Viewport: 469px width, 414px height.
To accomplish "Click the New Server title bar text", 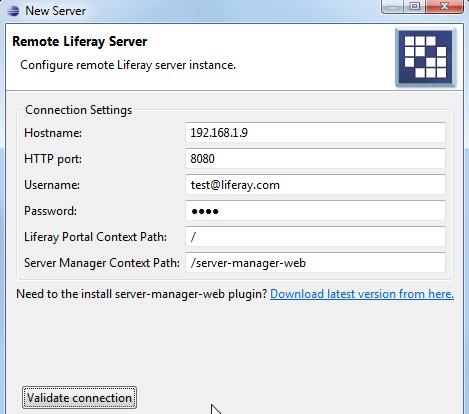I will (56, 11).
